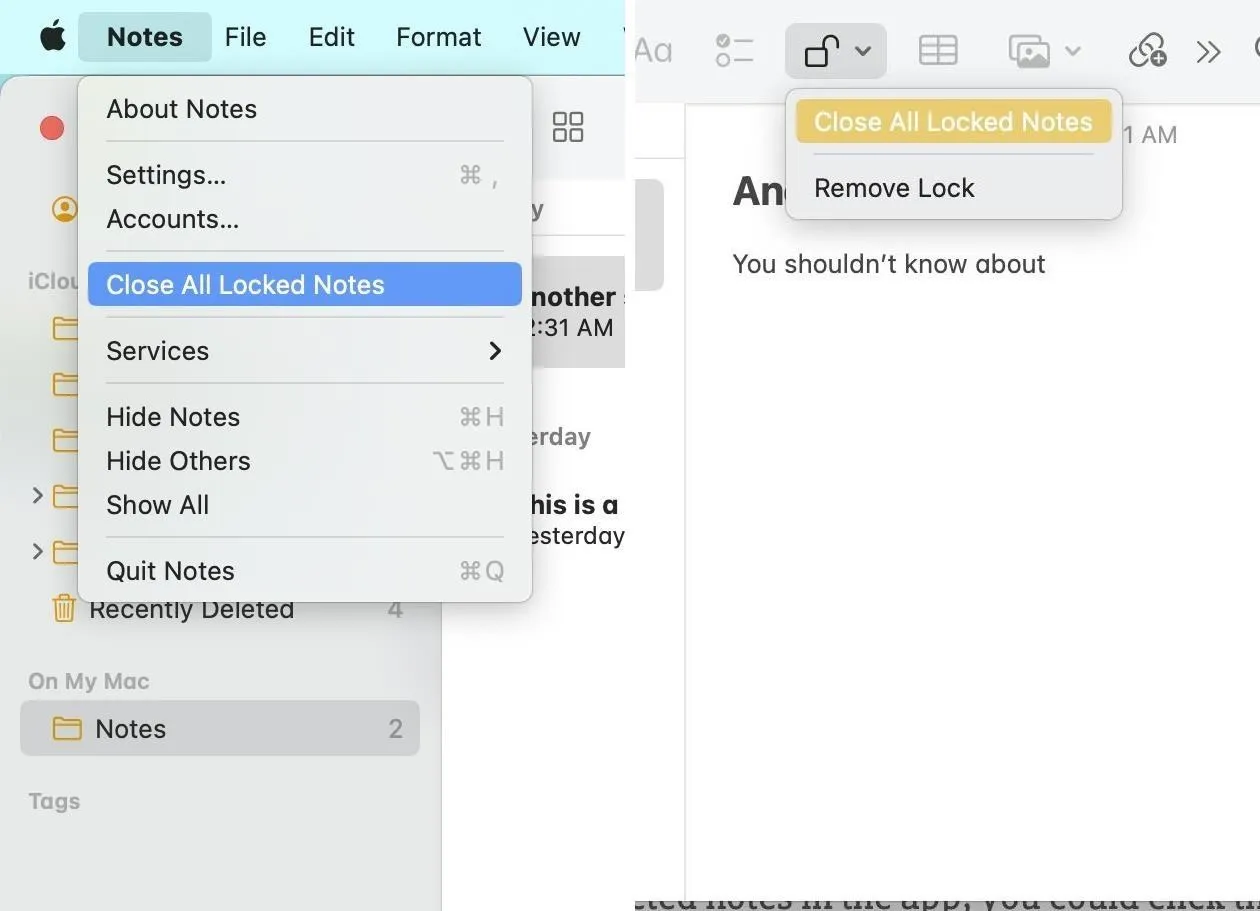This screenshot has height=911, width=1260.
Task: Open the Edit menu
Action: pos(331,37)
